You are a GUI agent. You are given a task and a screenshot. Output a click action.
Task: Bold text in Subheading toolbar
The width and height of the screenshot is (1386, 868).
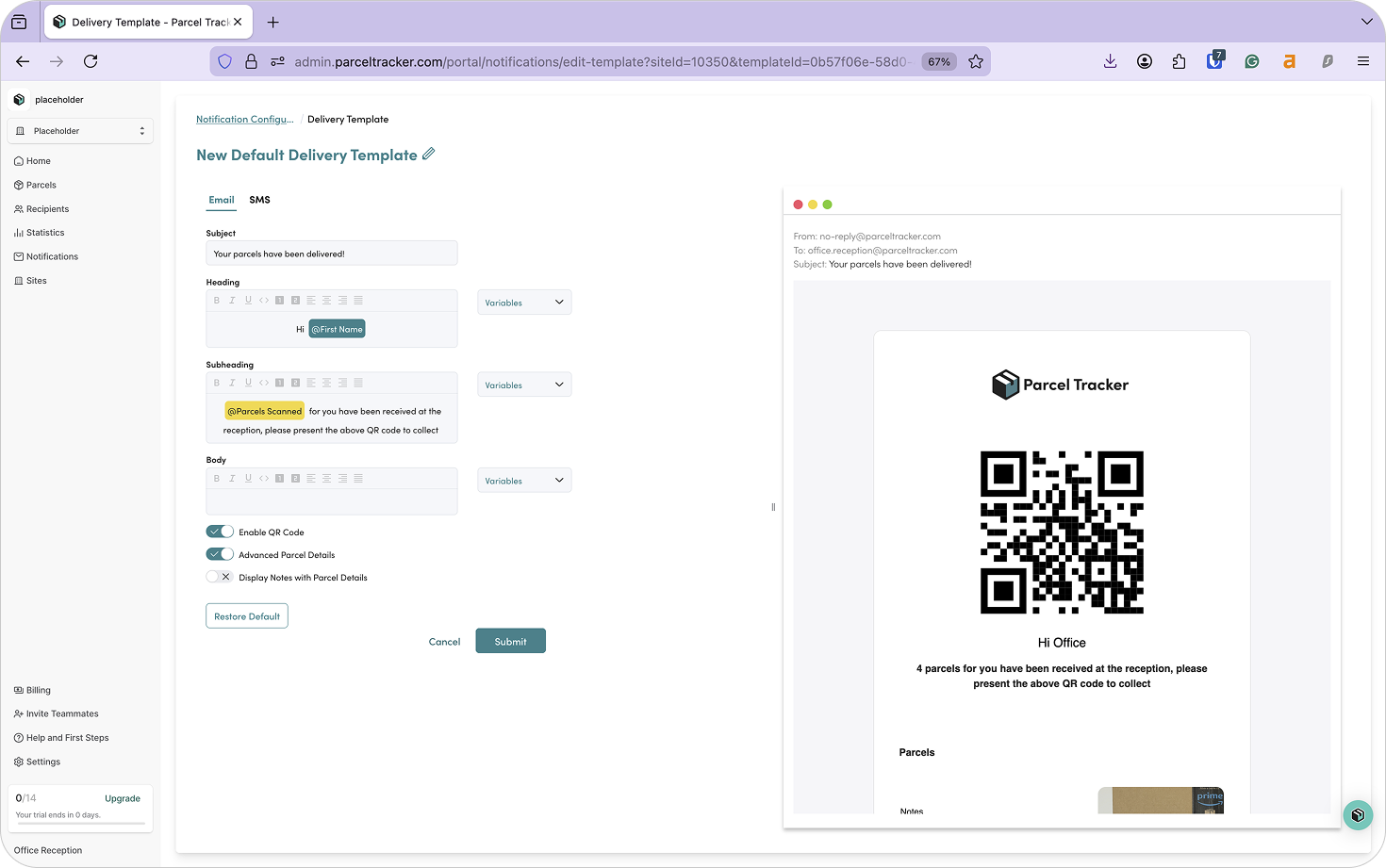point(216,383)
